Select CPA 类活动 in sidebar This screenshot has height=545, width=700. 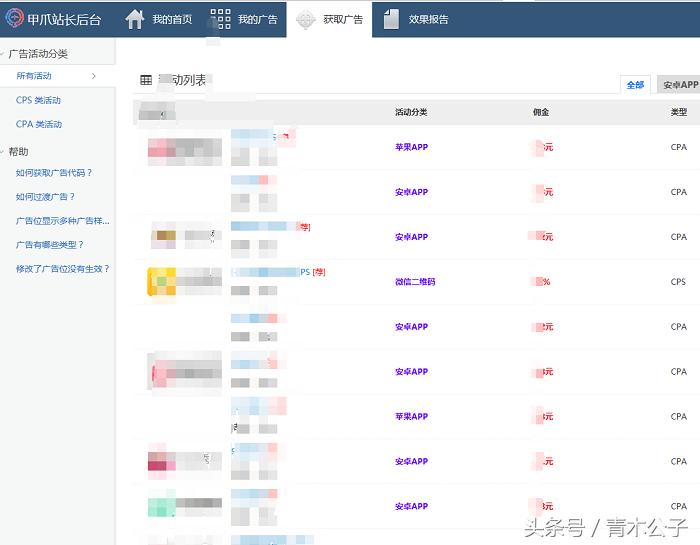38,124
